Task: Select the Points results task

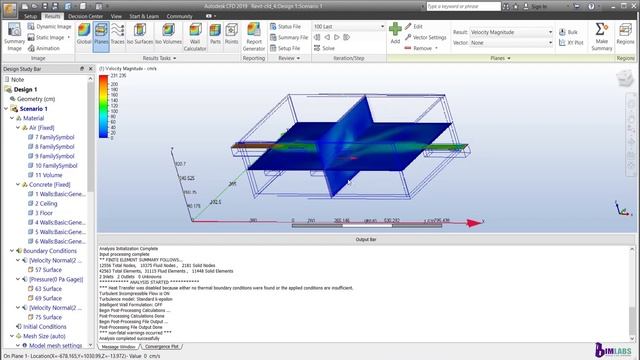Action: pyautogui.click(x=231, y=34)
